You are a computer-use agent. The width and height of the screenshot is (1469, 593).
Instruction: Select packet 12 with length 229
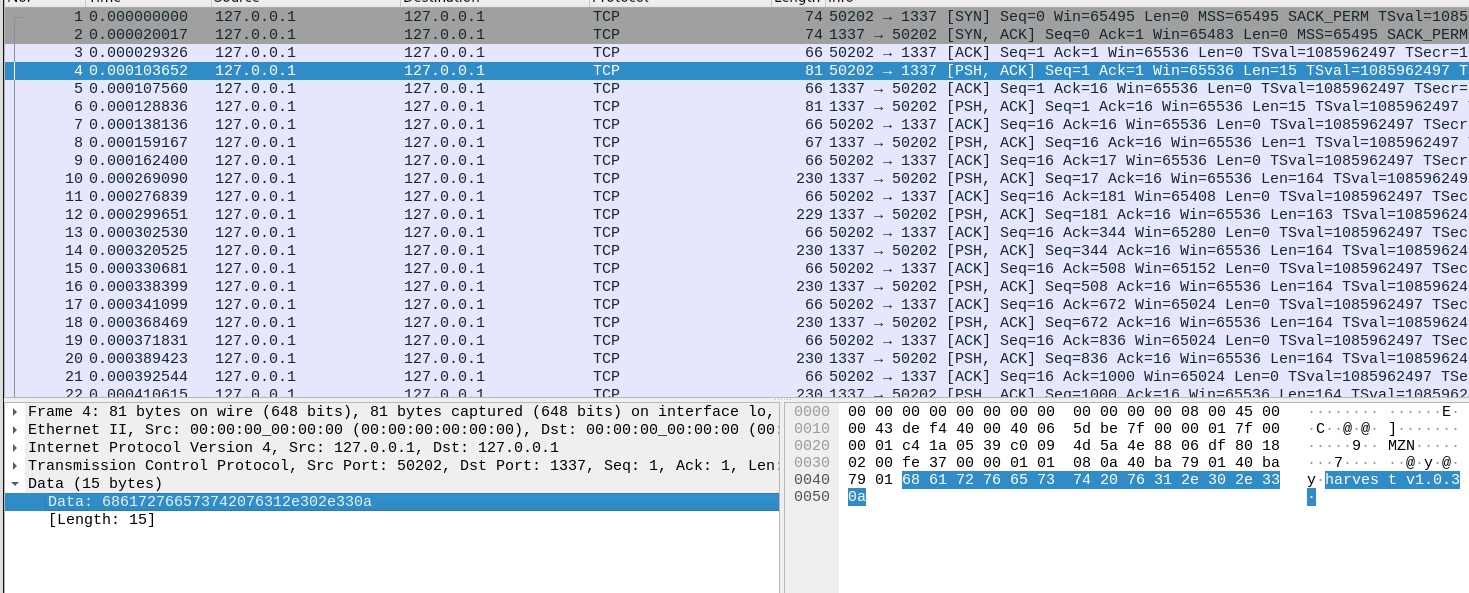400,215
